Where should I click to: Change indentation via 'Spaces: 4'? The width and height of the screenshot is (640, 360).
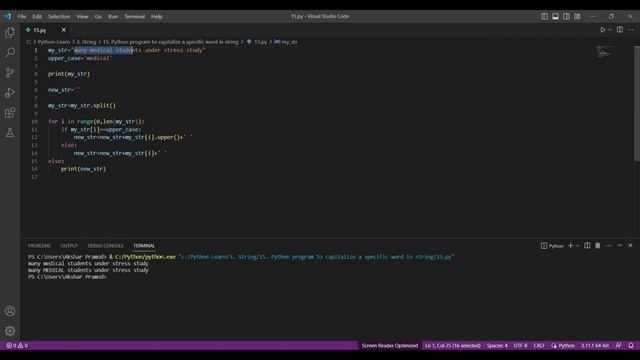coord(497,345)
